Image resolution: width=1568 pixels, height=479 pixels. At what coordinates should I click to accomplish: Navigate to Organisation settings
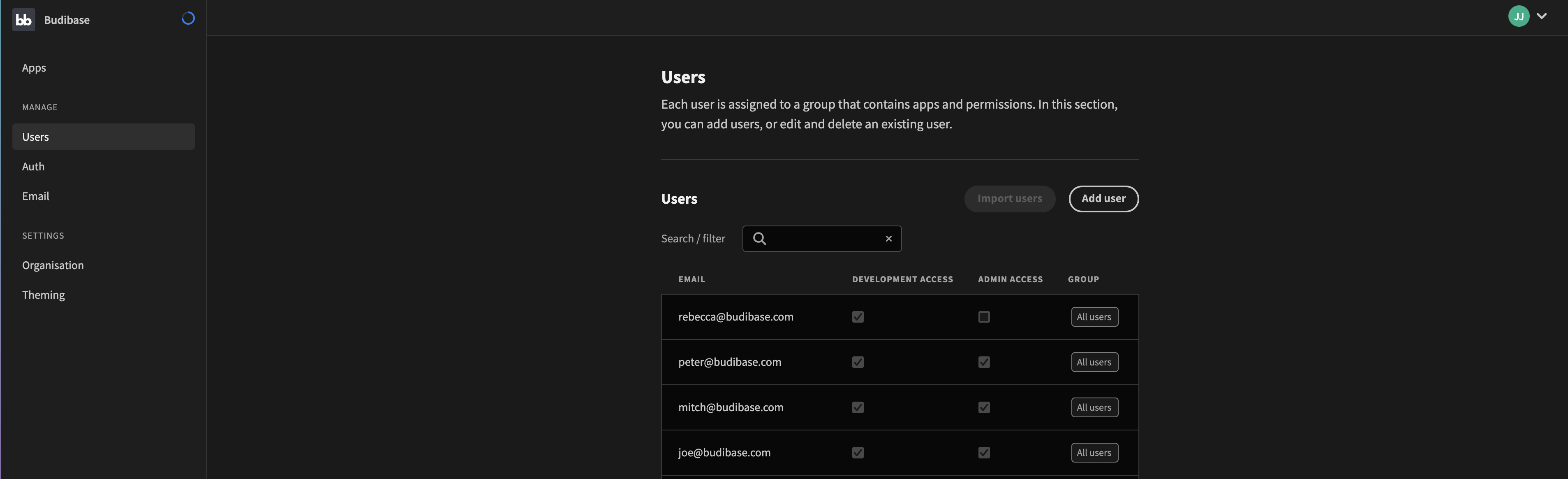[x=53, y=265]
